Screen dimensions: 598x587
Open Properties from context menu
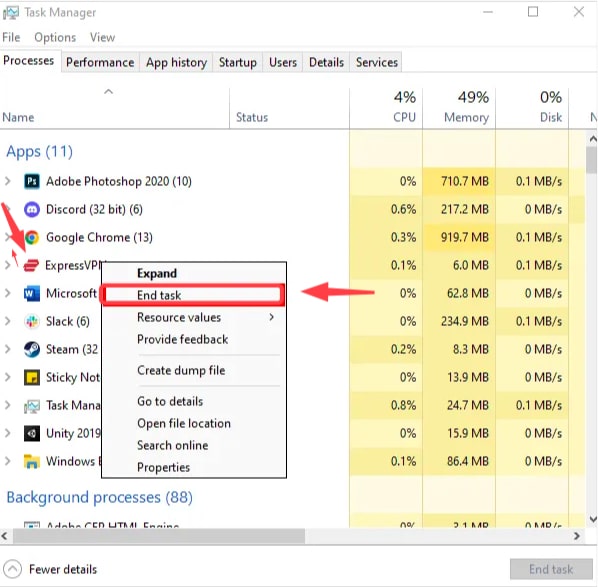click(194, 468)
